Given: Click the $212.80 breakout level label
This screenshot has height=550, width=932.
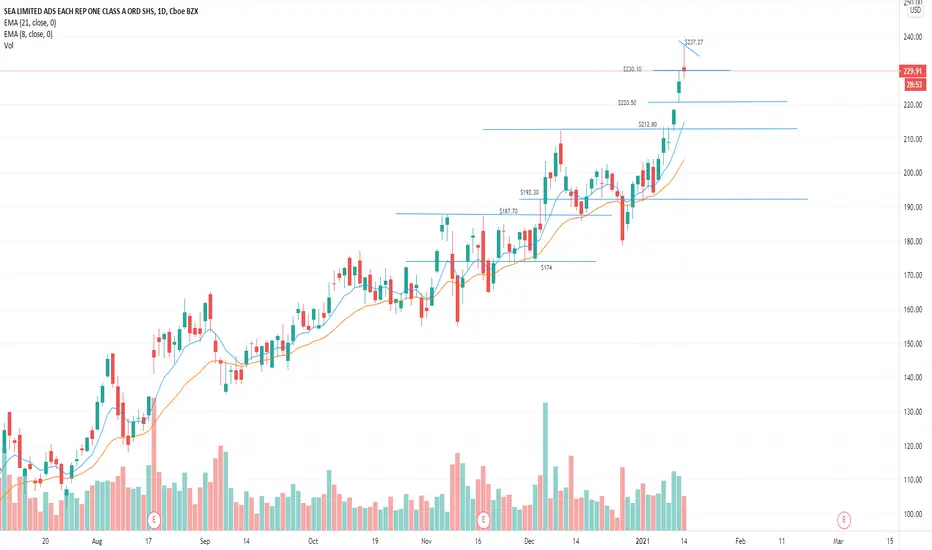Looking at the screenshot, I should (x=647, y=124).
